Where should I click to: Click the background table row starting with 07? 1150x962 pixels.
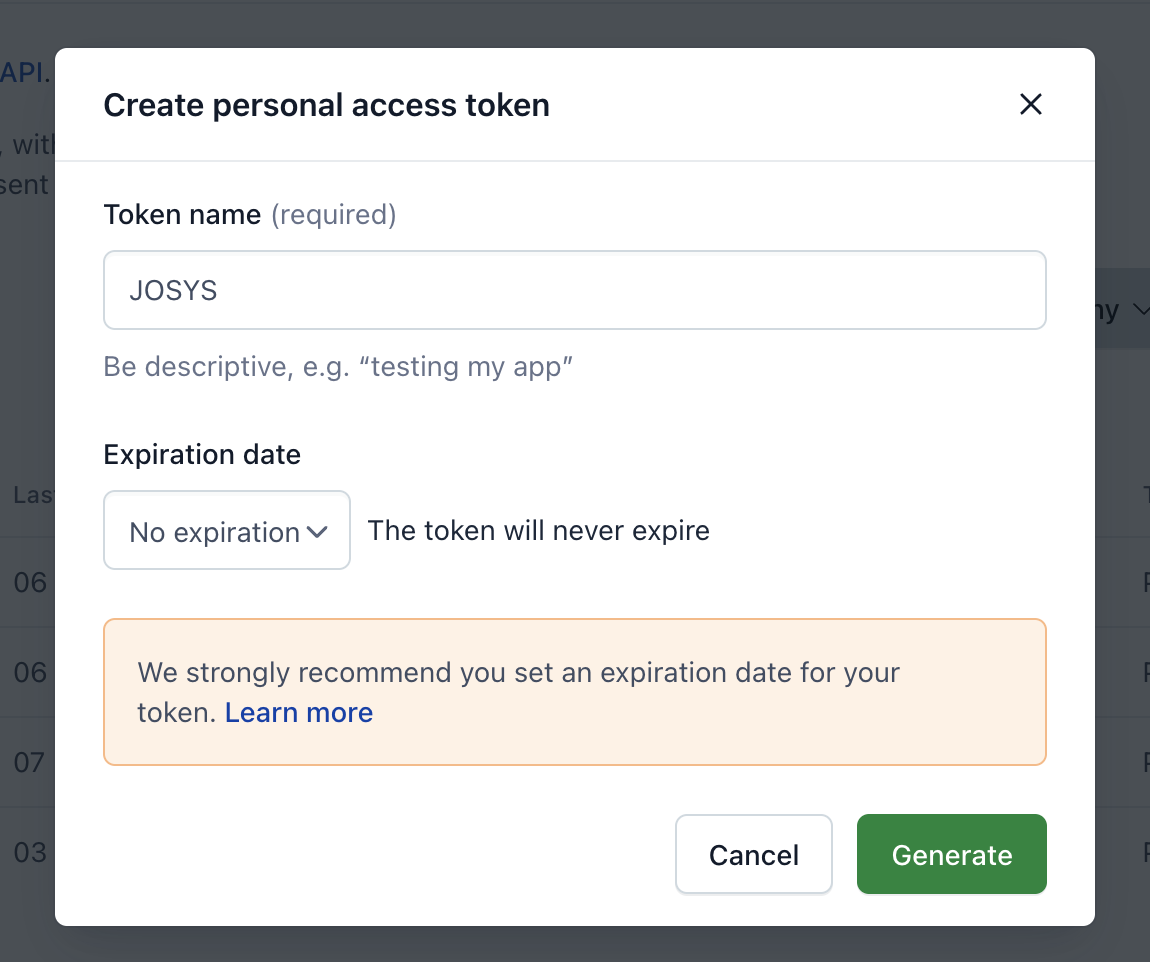click(x=29, y=762)
